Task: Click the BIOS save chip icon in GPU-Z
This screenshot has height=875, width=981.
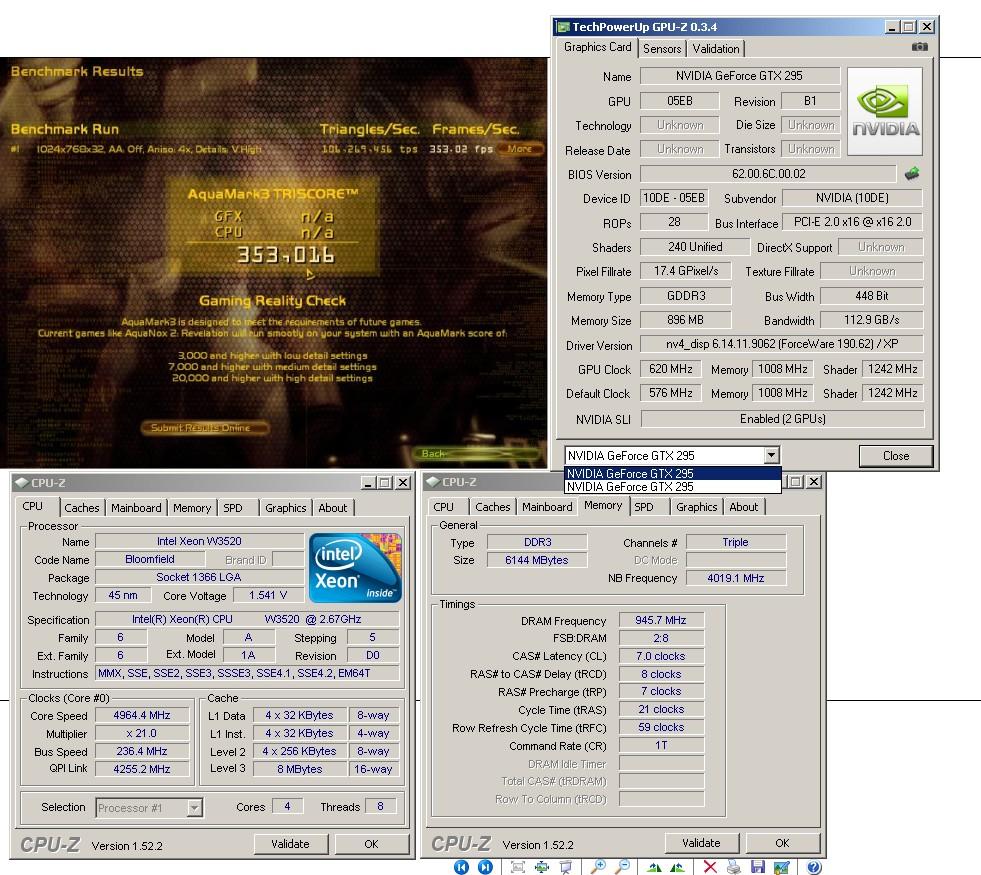Action: (x=912, y=174)
